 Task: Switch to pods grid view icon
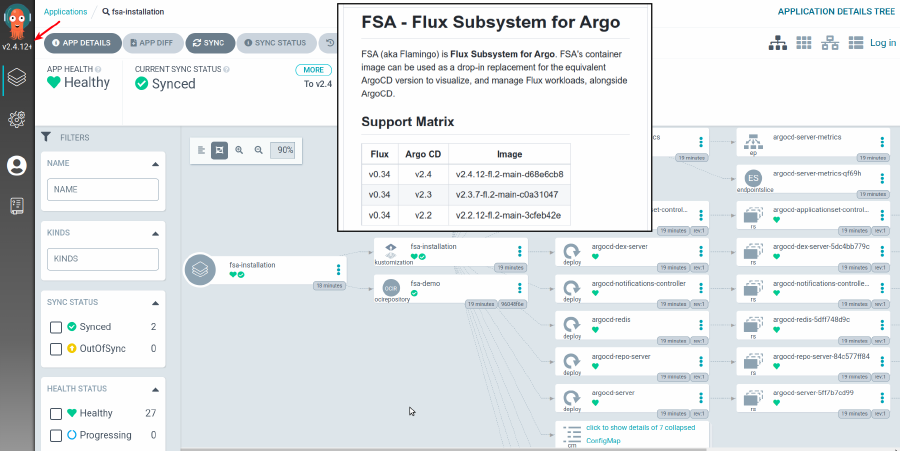coord(804,43)
